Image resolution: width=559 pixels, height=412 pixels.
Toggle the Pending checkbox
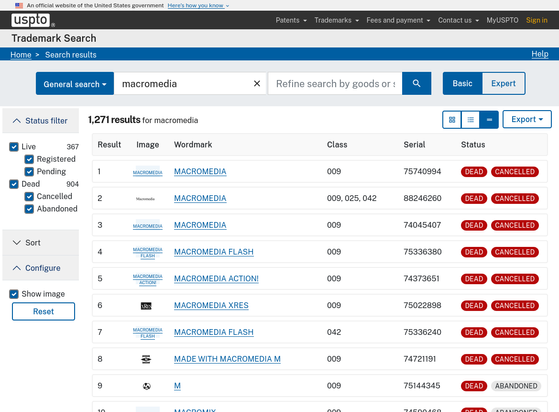[29, 171]
